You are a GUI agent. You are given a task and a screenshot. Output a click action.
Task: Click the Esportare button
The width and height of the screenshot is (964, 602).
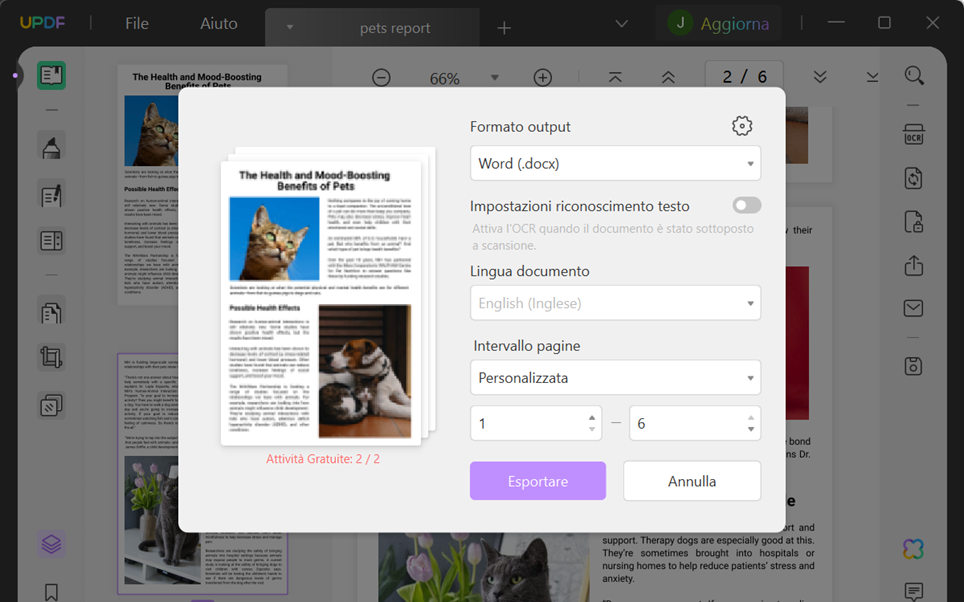coord(538,481)
